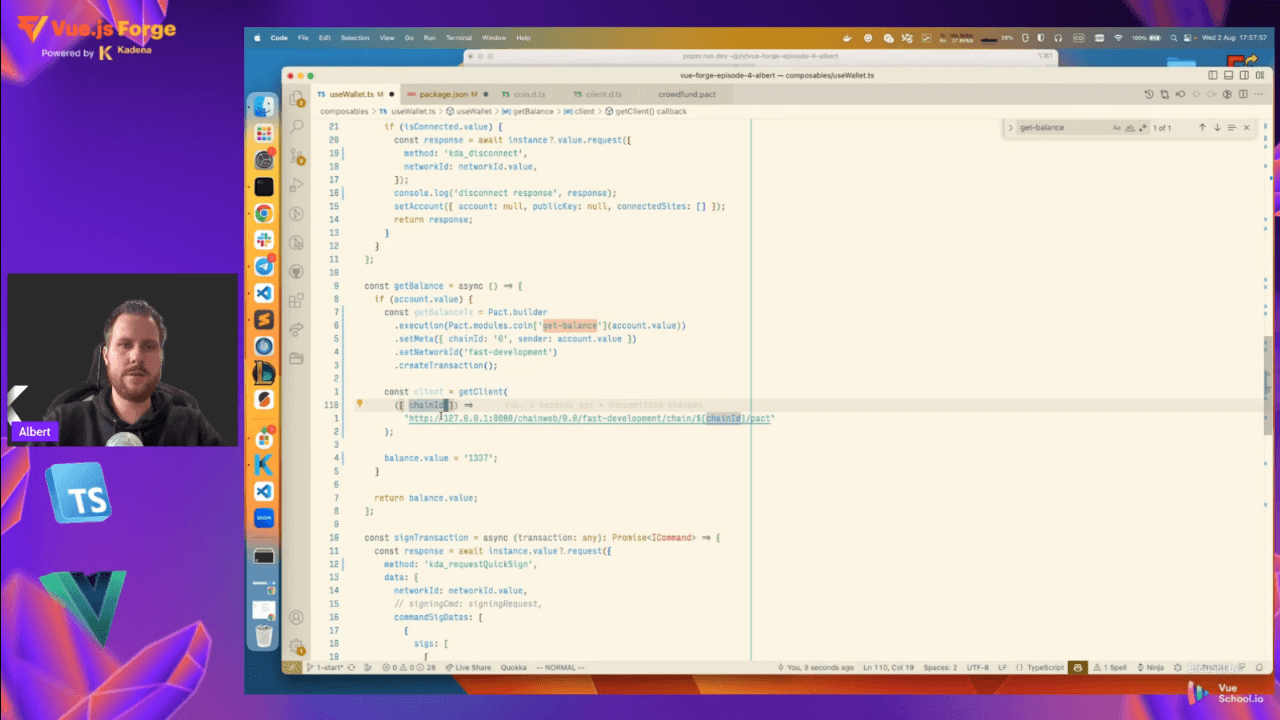
Task: Toggle Match Case in find widget
Action: tap(1117, 128)
